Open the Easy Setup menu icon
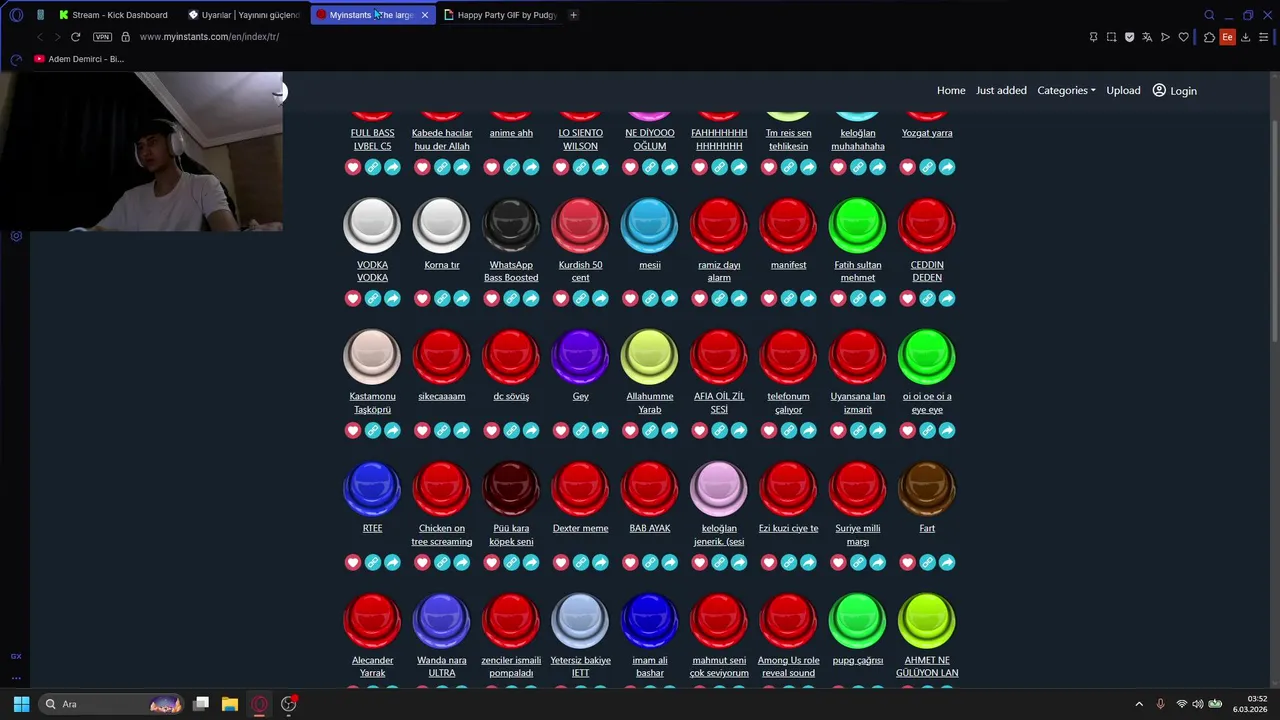This screenshot has width=1280, height=720. (1263, 37)
